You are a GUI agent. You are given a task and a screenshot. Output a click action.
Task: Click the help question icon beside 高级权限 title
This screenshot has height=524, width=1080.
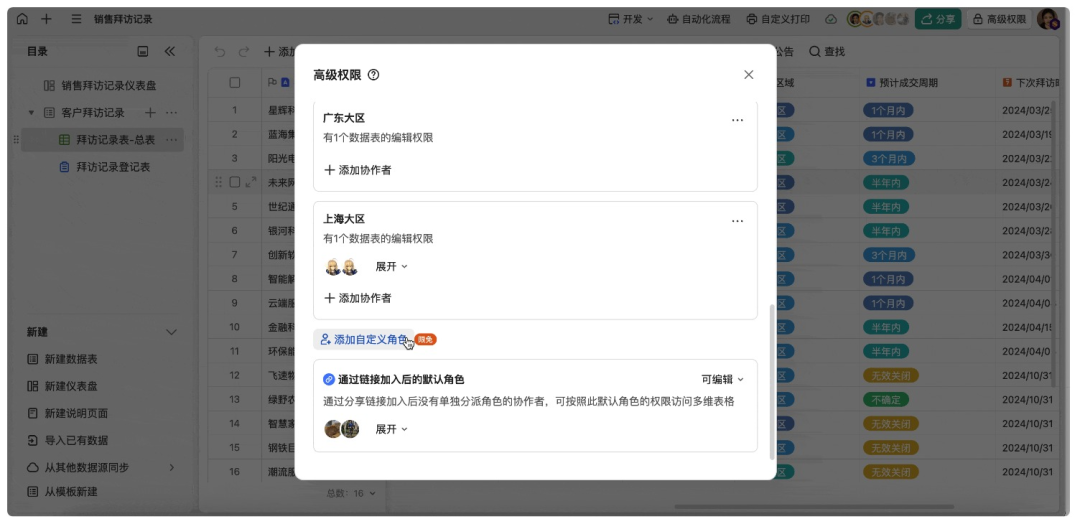coord(373,75)
